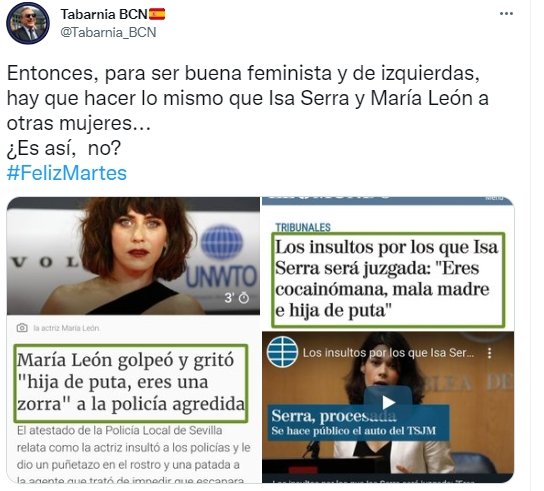This screenshot has height=491, width=544.
Task: Click the article summary about Policía Local
Action: (x=134, y=456)
